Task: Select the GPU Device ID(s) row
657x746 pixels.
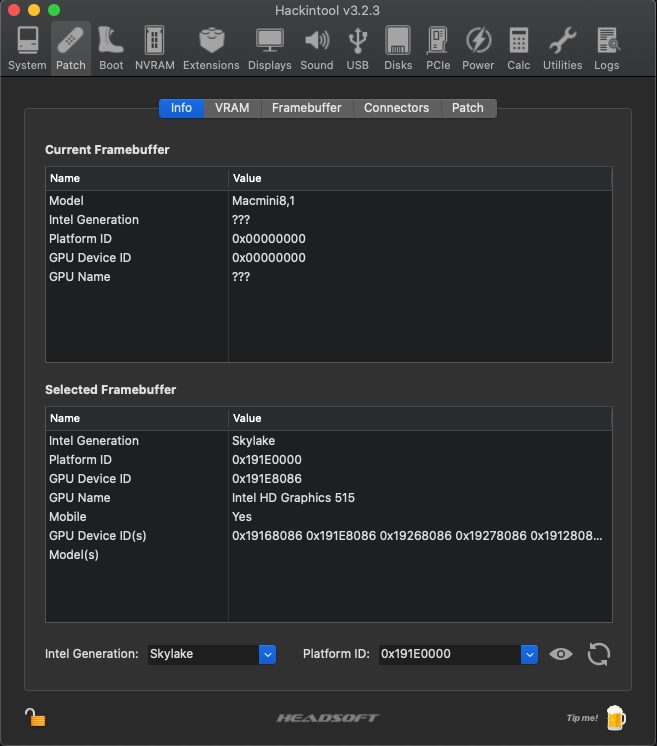Action: click(x=329, y=536)
